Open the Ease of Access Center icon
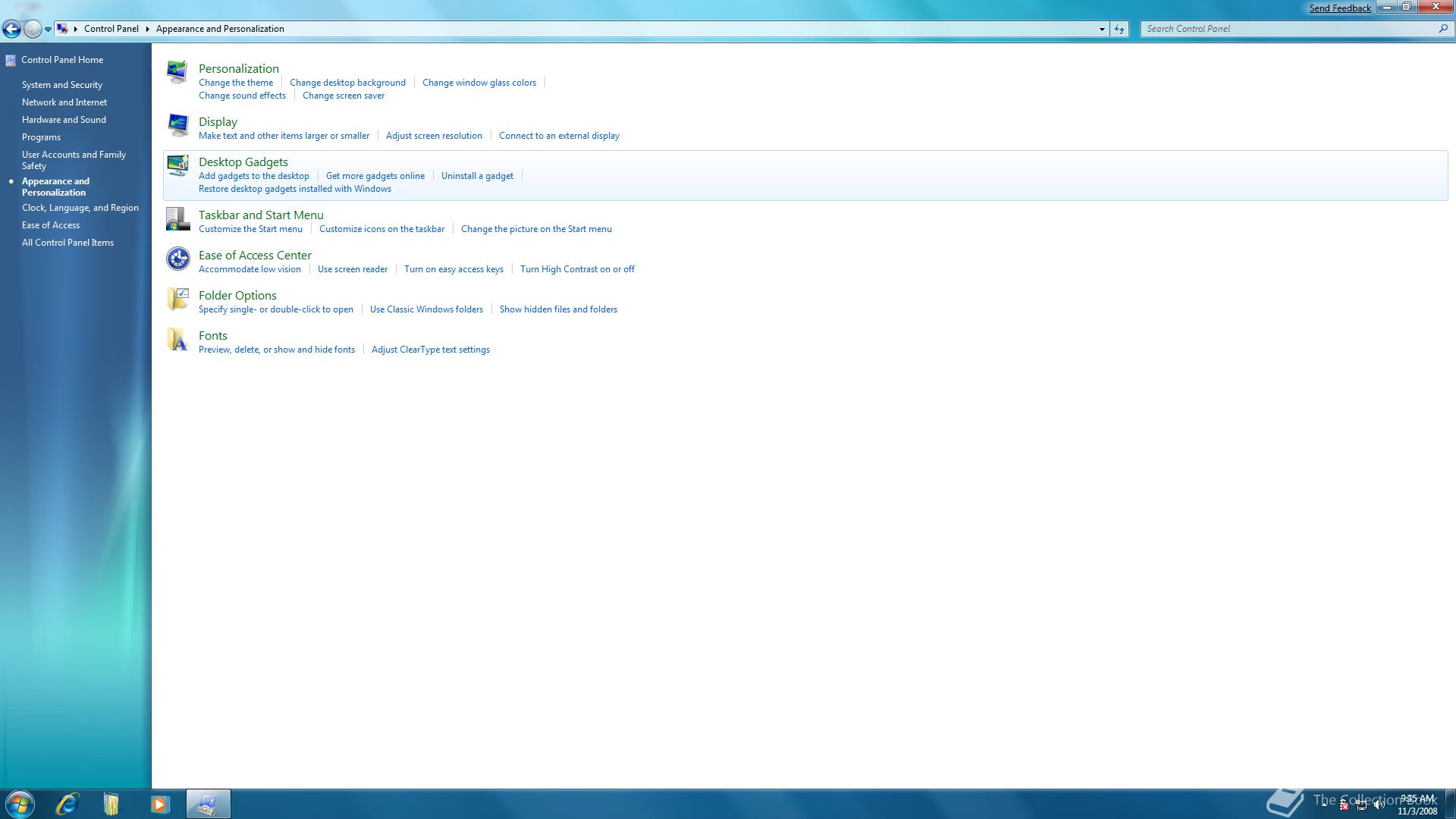This screenshot has height=819, width=1456. 177,259
